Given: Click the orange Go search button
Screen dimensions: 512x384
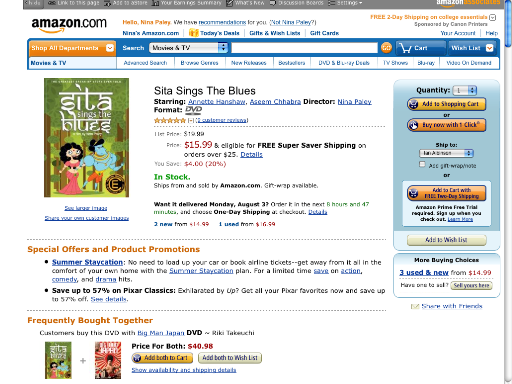Looking at the screenshot, I should 386,48.
